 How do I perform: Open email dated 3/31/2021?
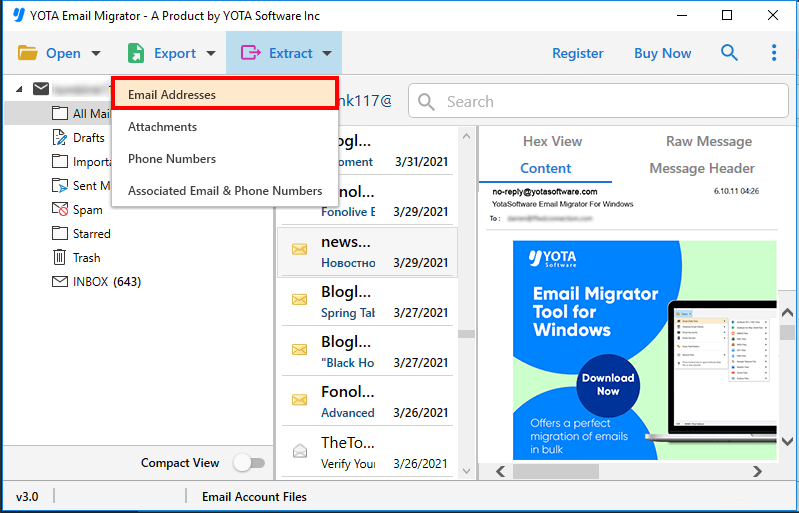click(x=367, y=152)
